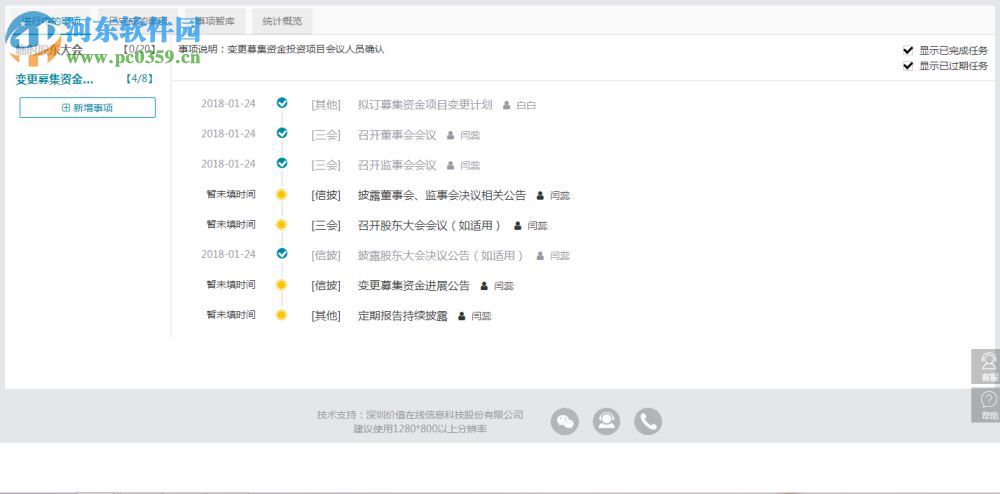Screen dimensions: 1000x494
Task: Open the WeChat contact icon in footer
Action: pos(564,421)
